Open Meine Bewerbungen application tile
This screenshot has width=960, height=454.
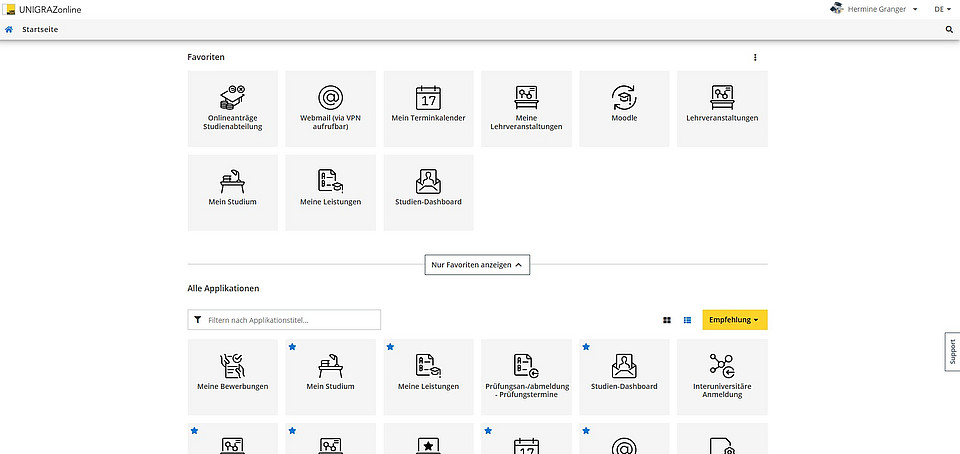pyautogui.click(x=233, y=378)
